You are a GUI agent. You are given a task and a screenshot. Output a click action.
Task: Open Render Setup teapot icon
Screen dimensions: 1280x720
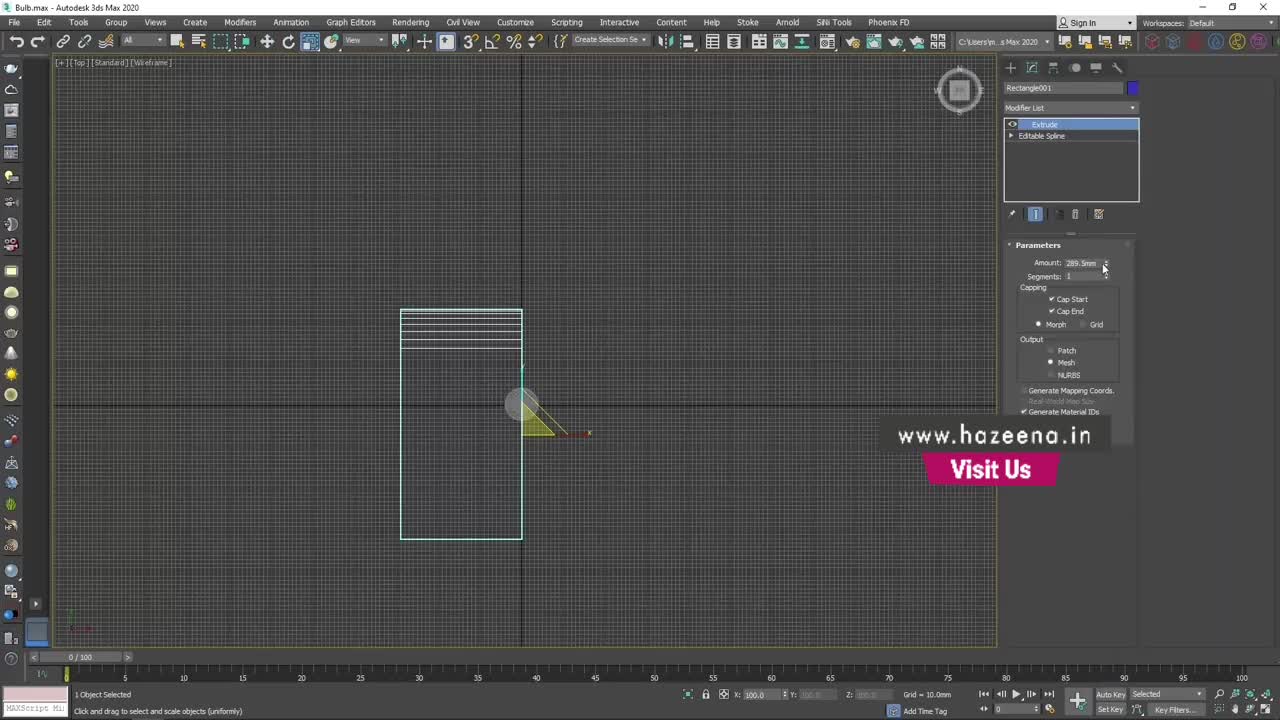point(852,41)
